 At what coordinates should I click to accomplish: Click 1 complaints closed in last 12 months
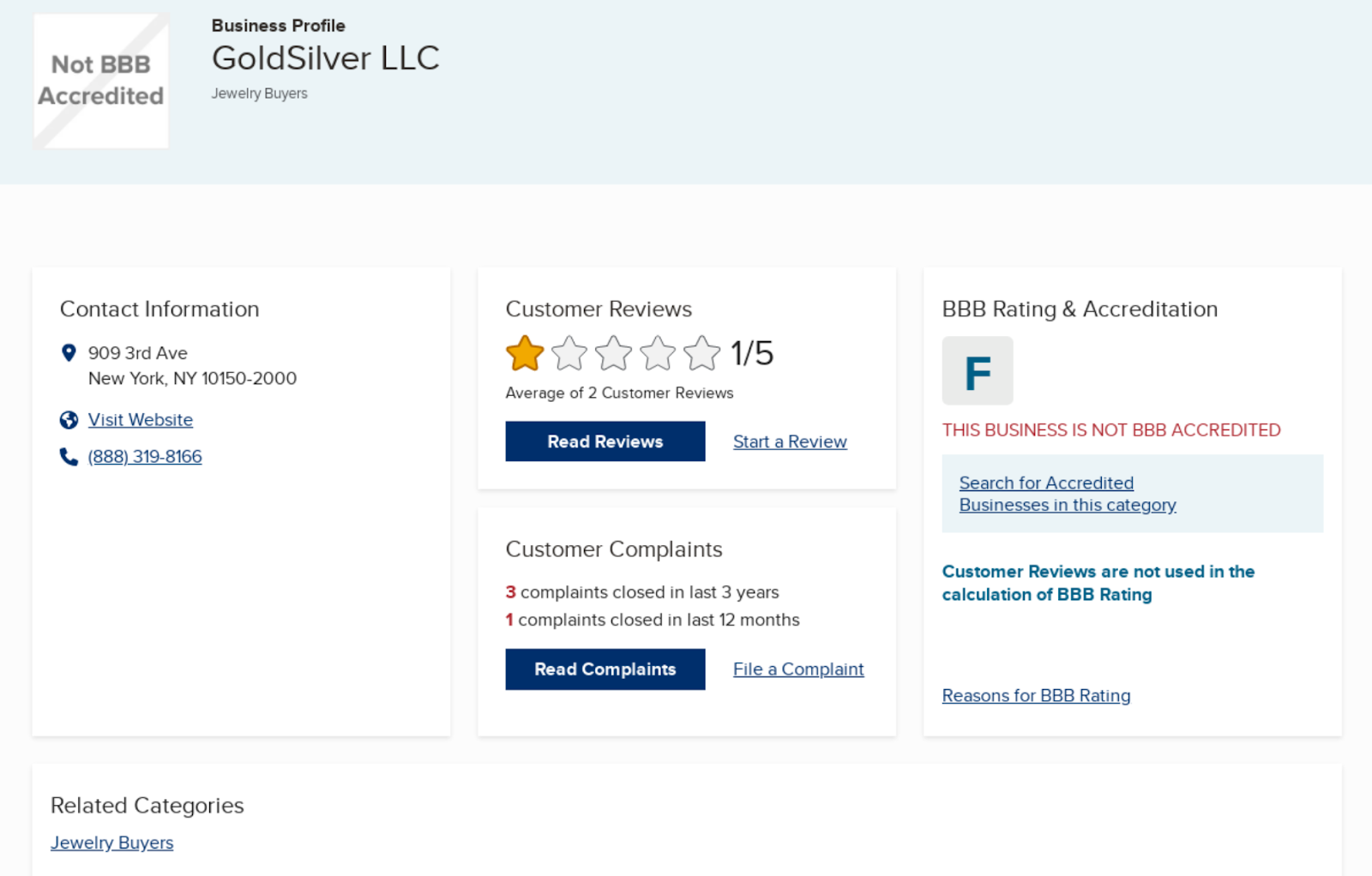point(653,620)
